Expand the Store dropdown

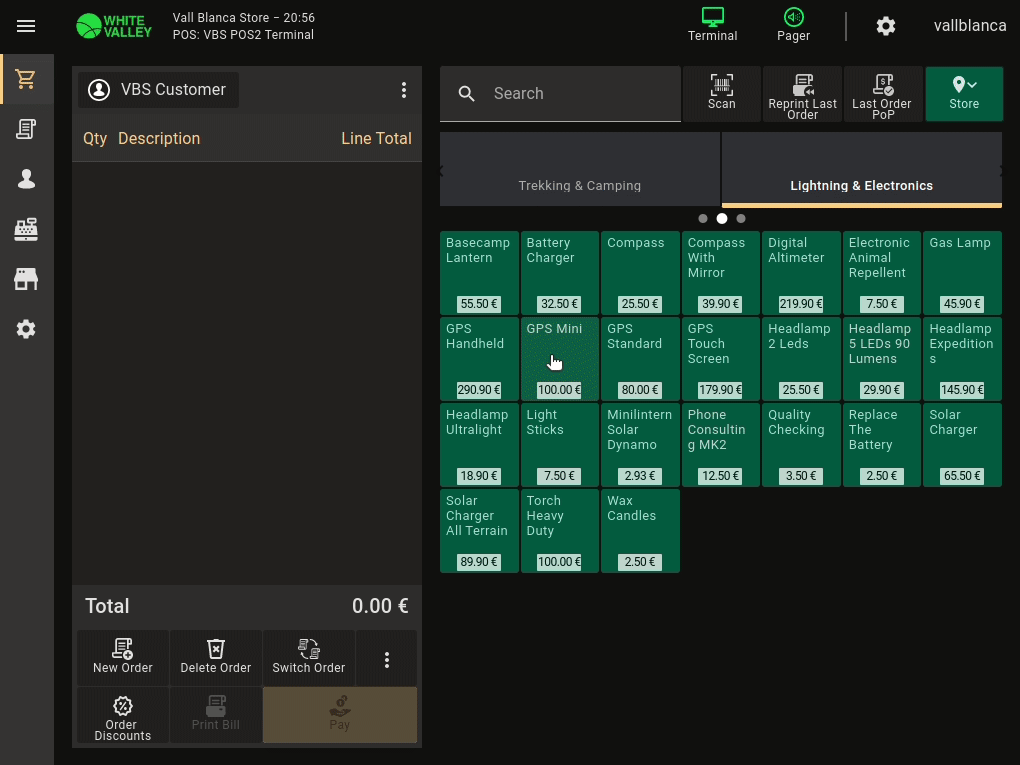pos(963,93)
